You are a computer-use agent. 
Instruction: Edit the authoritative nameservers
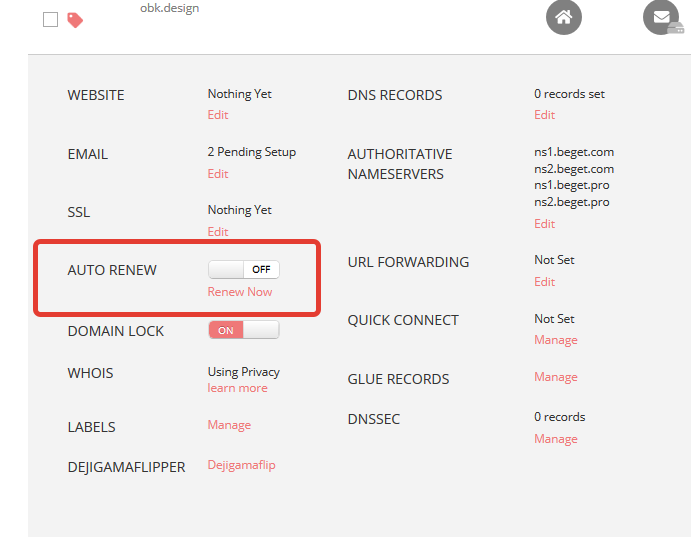tap(544, 224)
